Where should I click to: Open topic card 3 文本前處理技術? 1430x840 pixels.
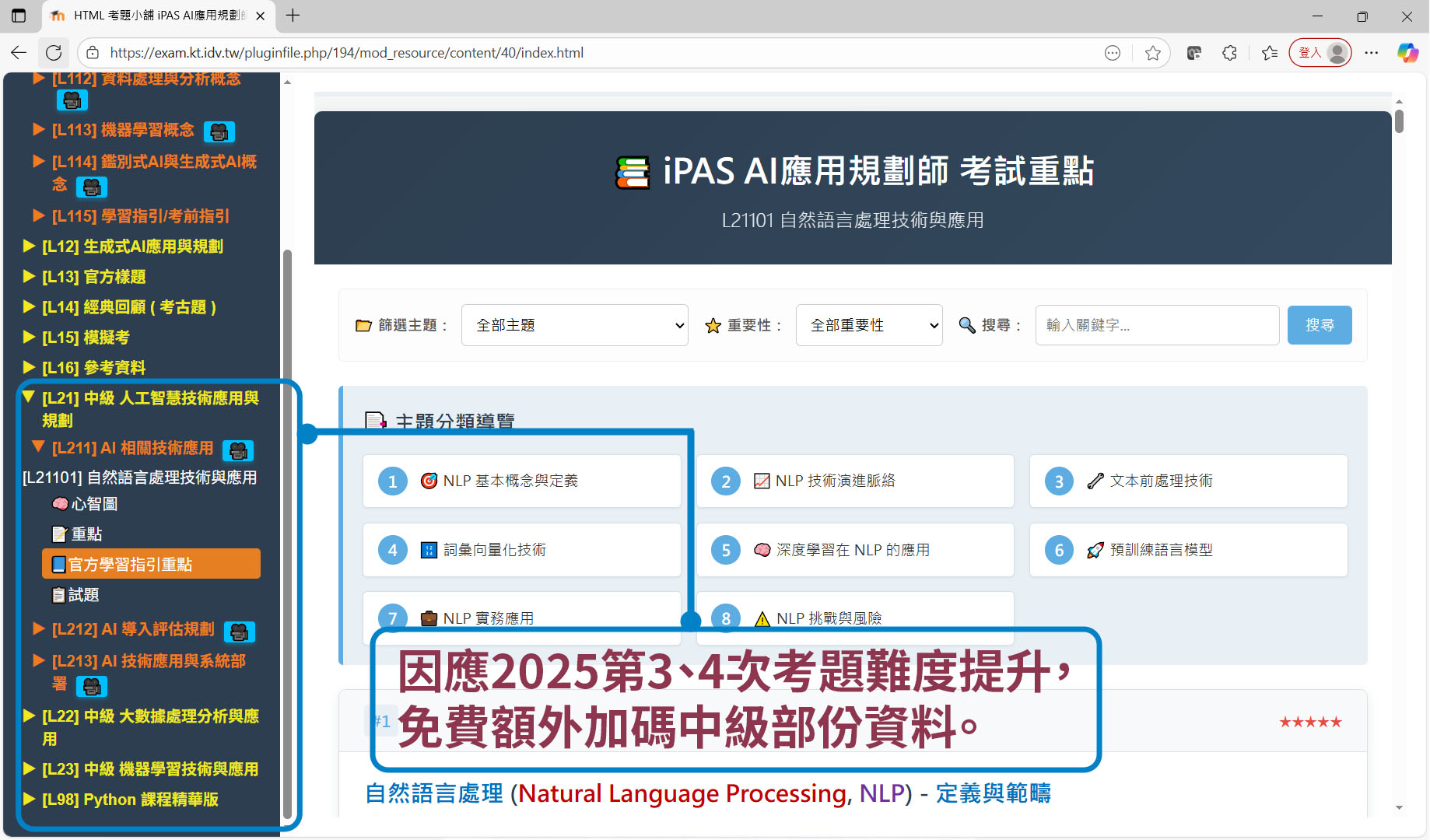coord(1187,481)
